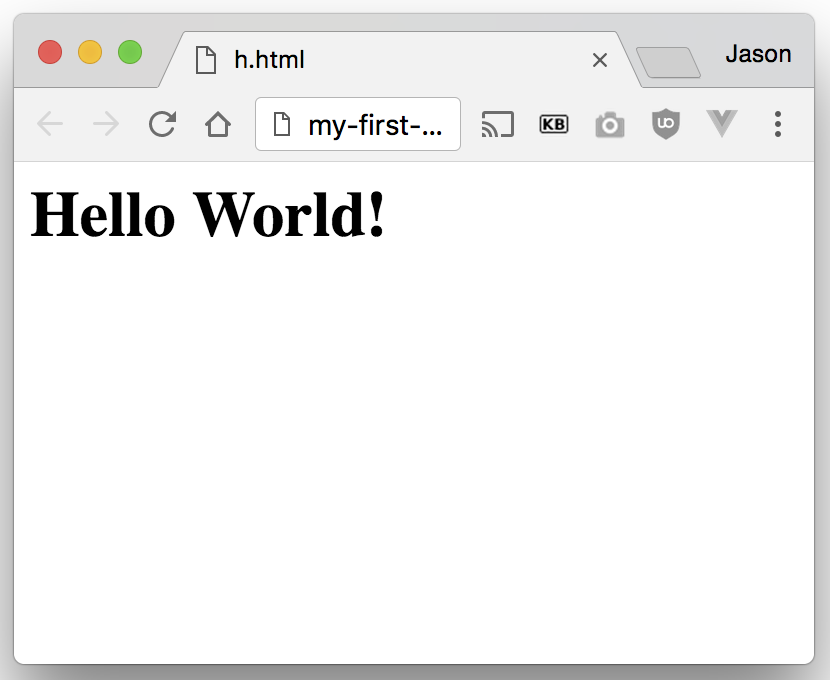Viewport: 830px width, 680px height.
Task: Maximize the window with green button
Action: coord(130,52)
